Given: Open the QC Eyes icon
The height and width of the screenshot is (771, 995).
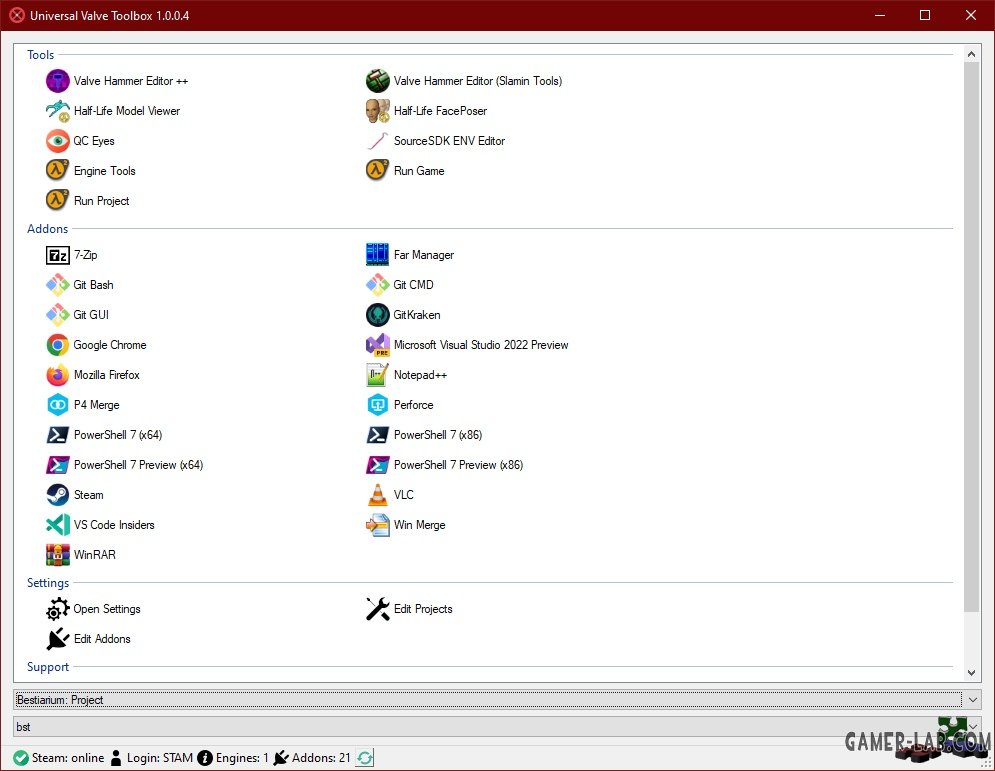Looking at the screenshot, I should click(57, 141).
